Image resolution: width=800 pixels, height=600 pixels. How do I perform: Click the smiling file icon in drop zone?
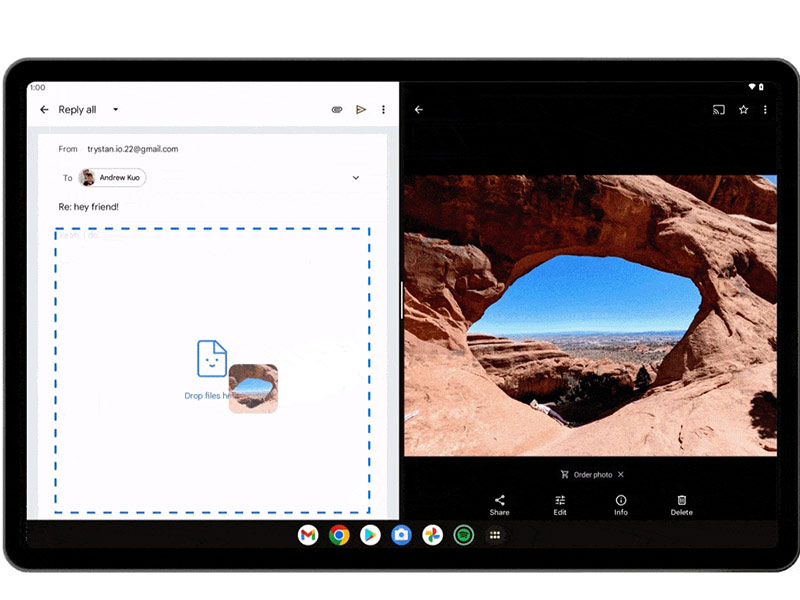coord(212,359)
